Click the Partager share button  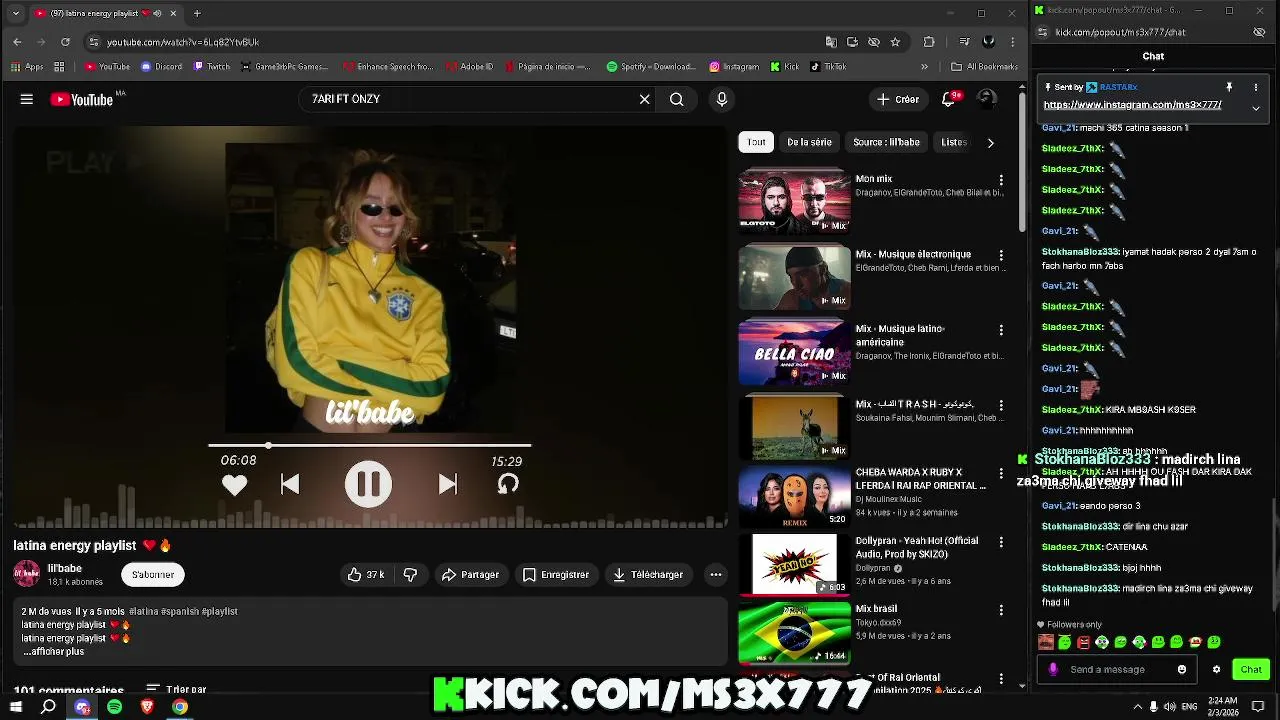point(470,574)
